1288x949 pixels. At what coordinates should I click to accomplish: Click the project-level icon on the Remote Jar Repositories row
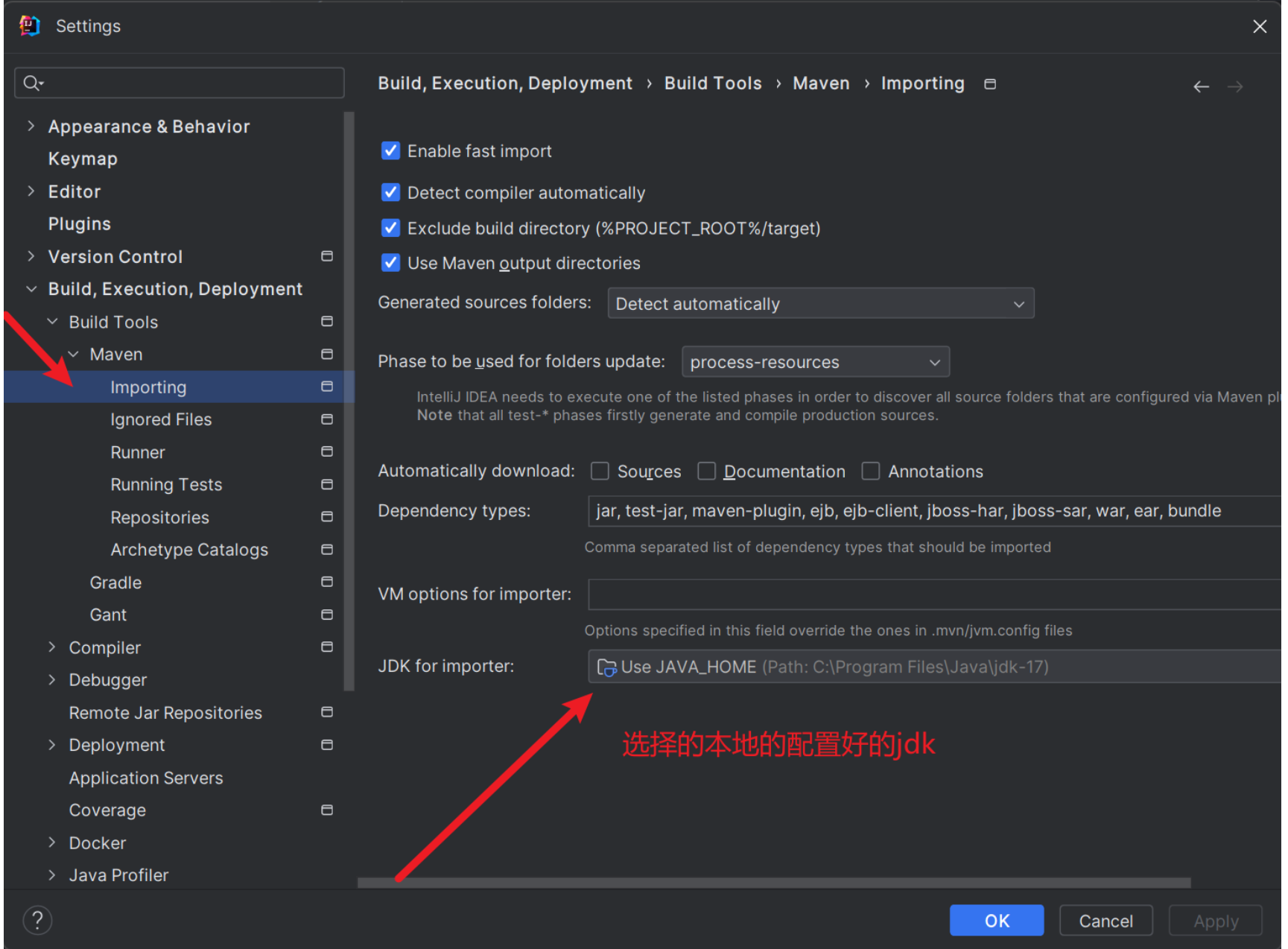(x=326, y=712)
